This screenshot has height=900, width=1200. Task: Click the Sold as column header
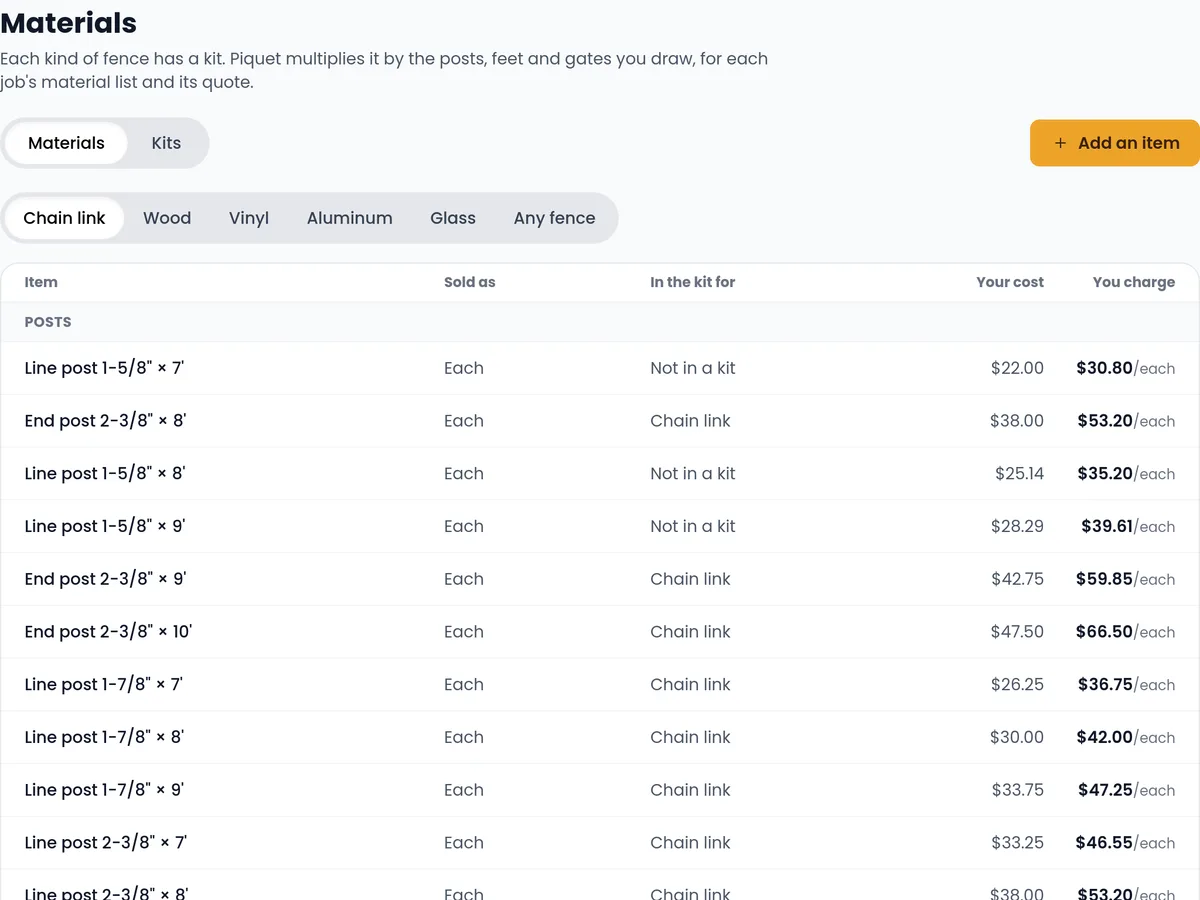(x=470, y=282)
